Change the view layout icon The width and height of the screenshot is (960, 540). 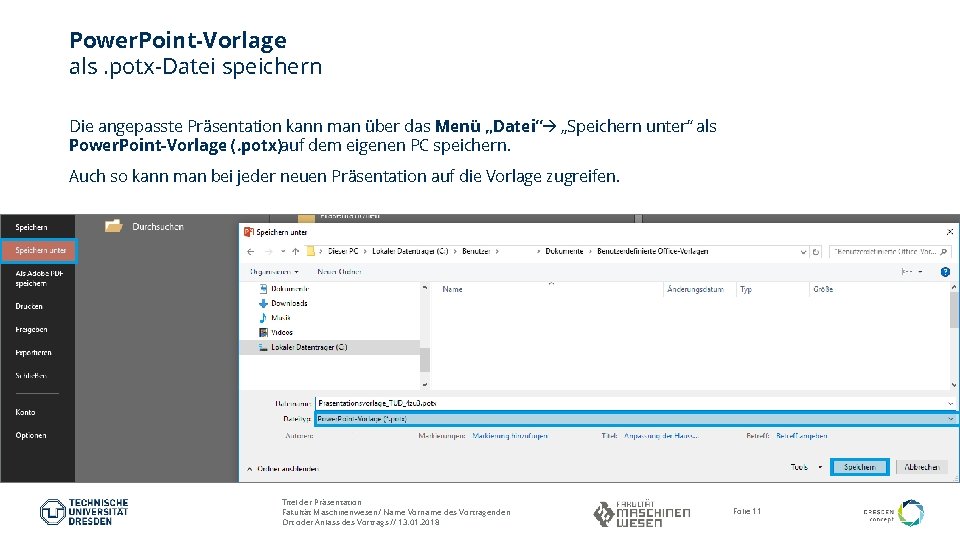pos(907,271)
